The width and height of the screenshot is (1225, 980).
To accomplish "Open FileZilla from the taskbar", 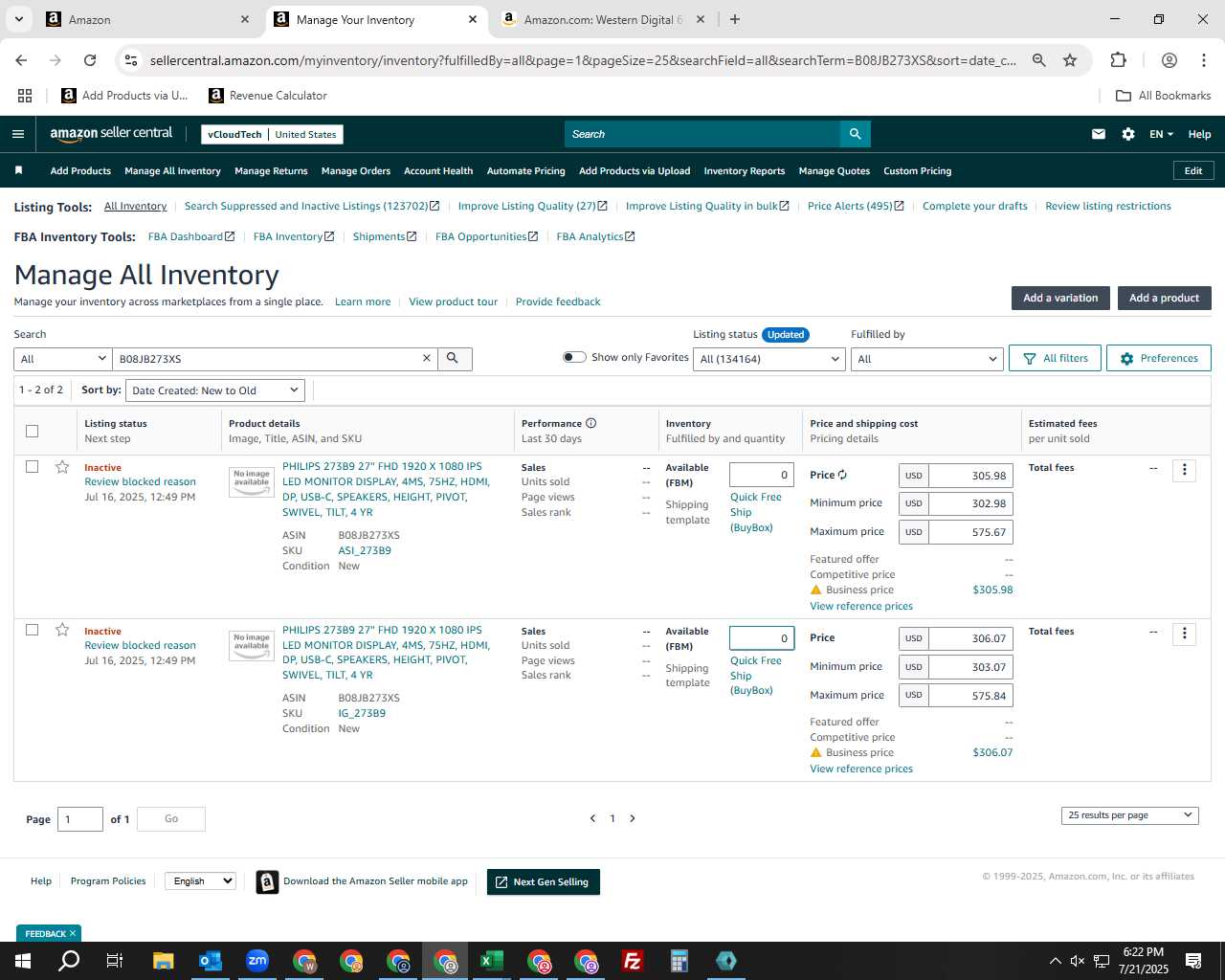I will pyautogui.click(x=633, y=961).
